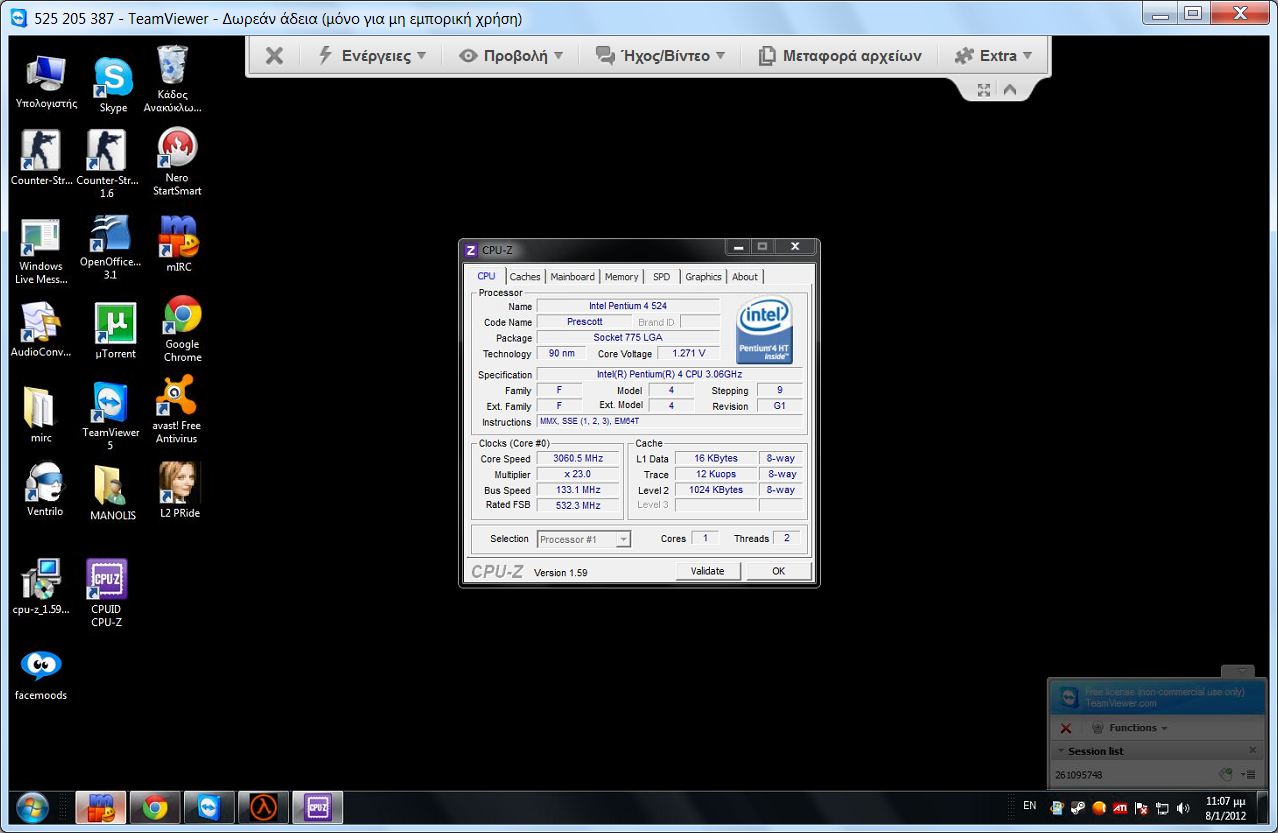Click OK in the CPU-Z window

[x=778, y=571]
